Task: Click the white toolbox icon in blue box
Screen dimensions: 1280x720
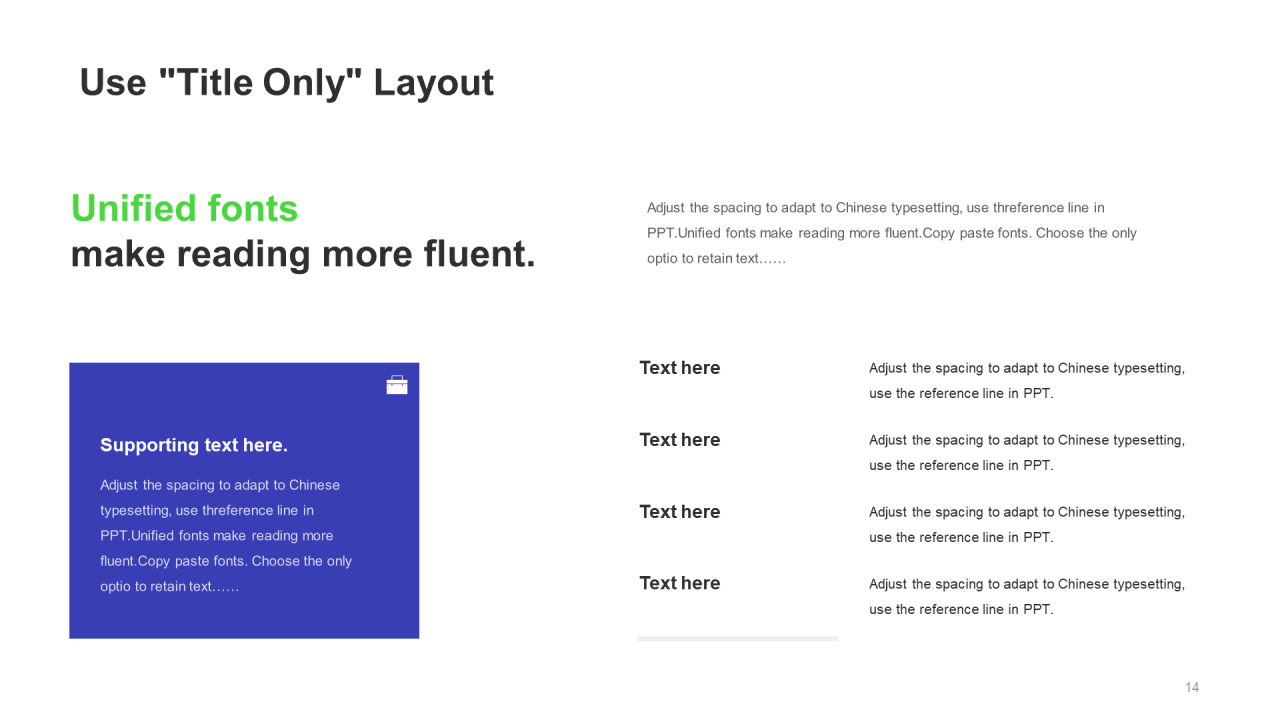Action: click(x=397, y=385)
